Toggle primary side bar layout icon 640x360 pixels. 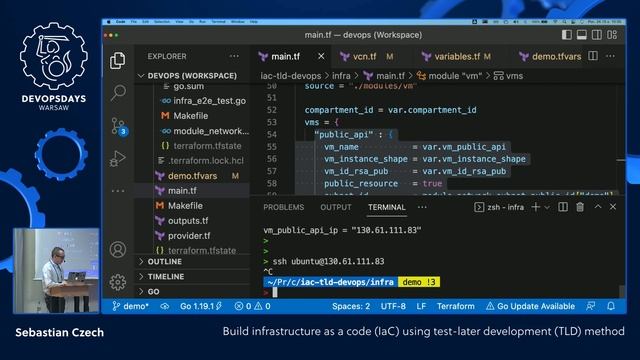pos(567,35)
